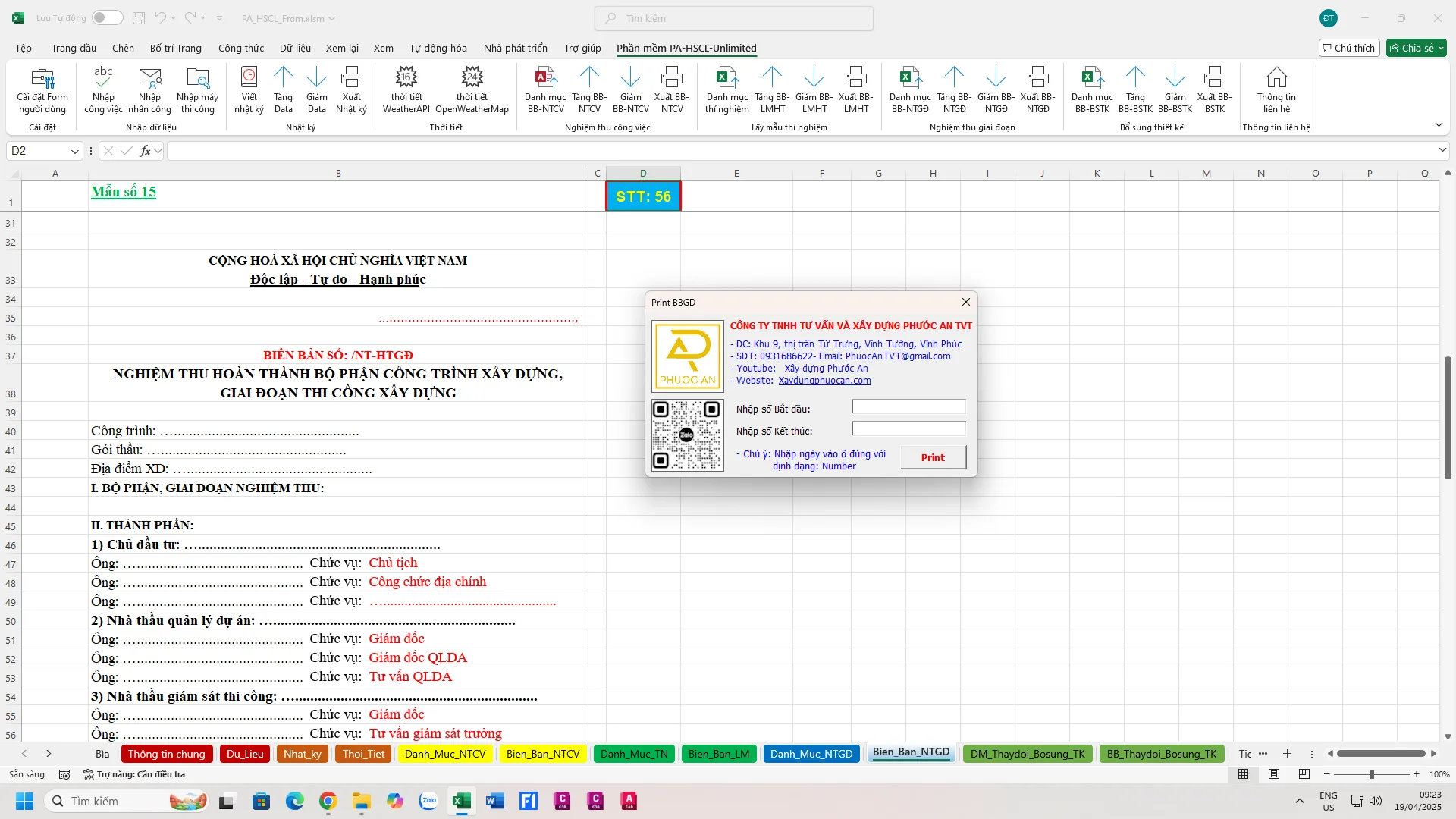Image resolution: width=1456 pixels, height=819 pixels.
Task: Click Giảm BB-NTGĐ arrow
Action: click(996, 90)
